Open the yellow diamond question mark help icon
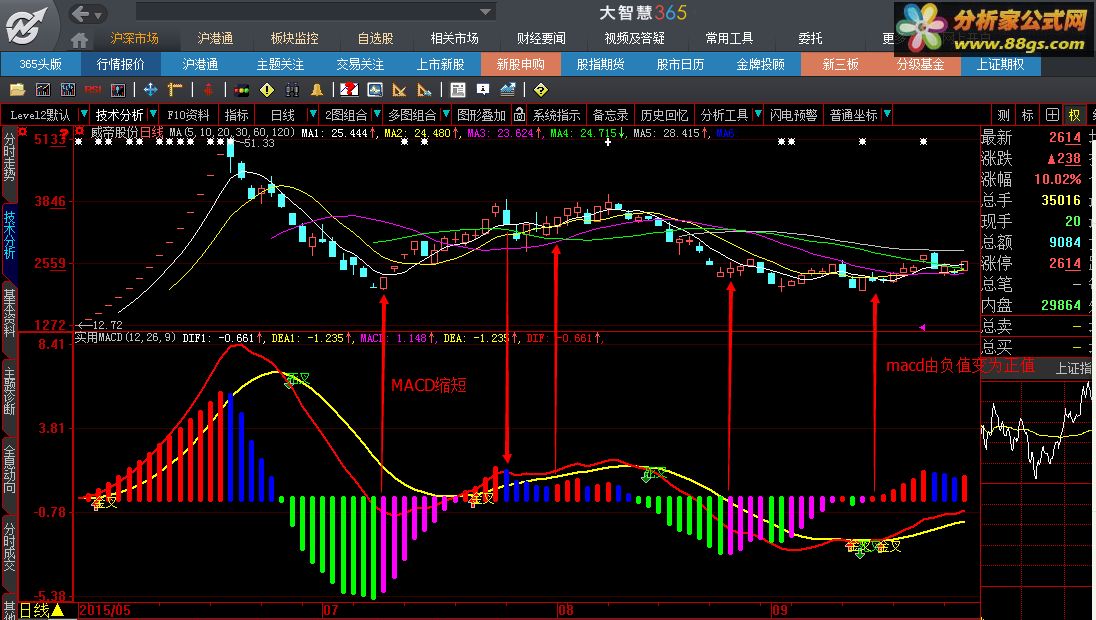The image size is (1096, 620). 540,89
